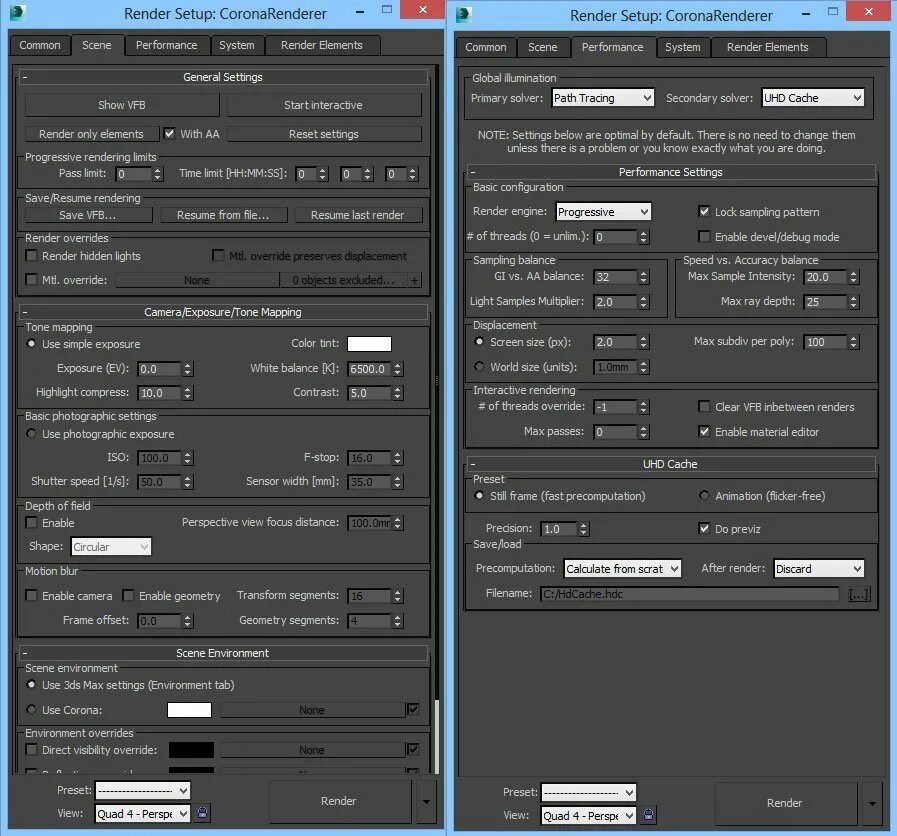Image resolution: width=897 pixels, height=836 pixels.
Task: Click the lock view icon in the left window
Action: (203, 813)
